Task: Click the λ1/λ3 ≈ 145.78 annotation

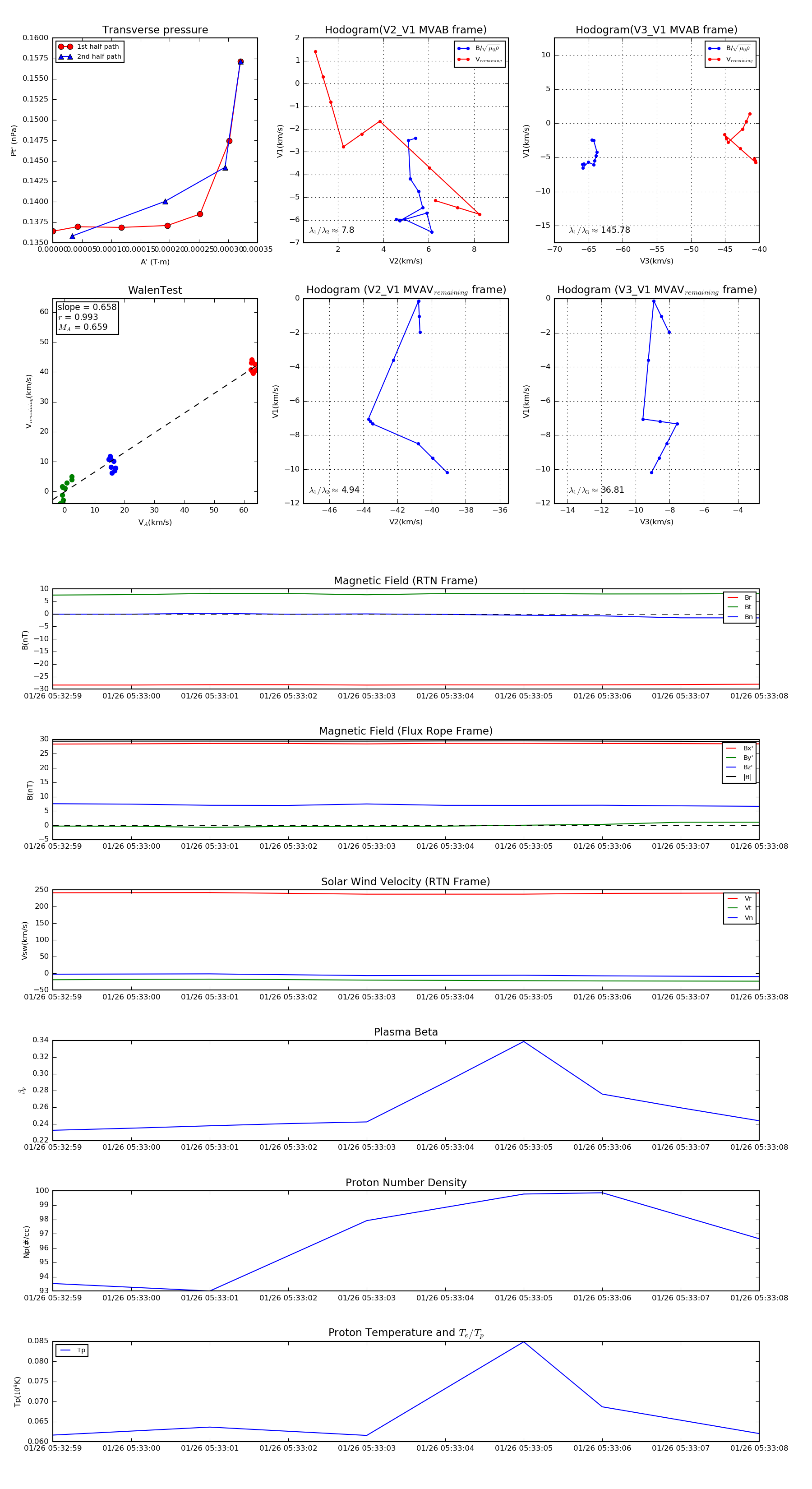Action: click(x=600, y=230)
